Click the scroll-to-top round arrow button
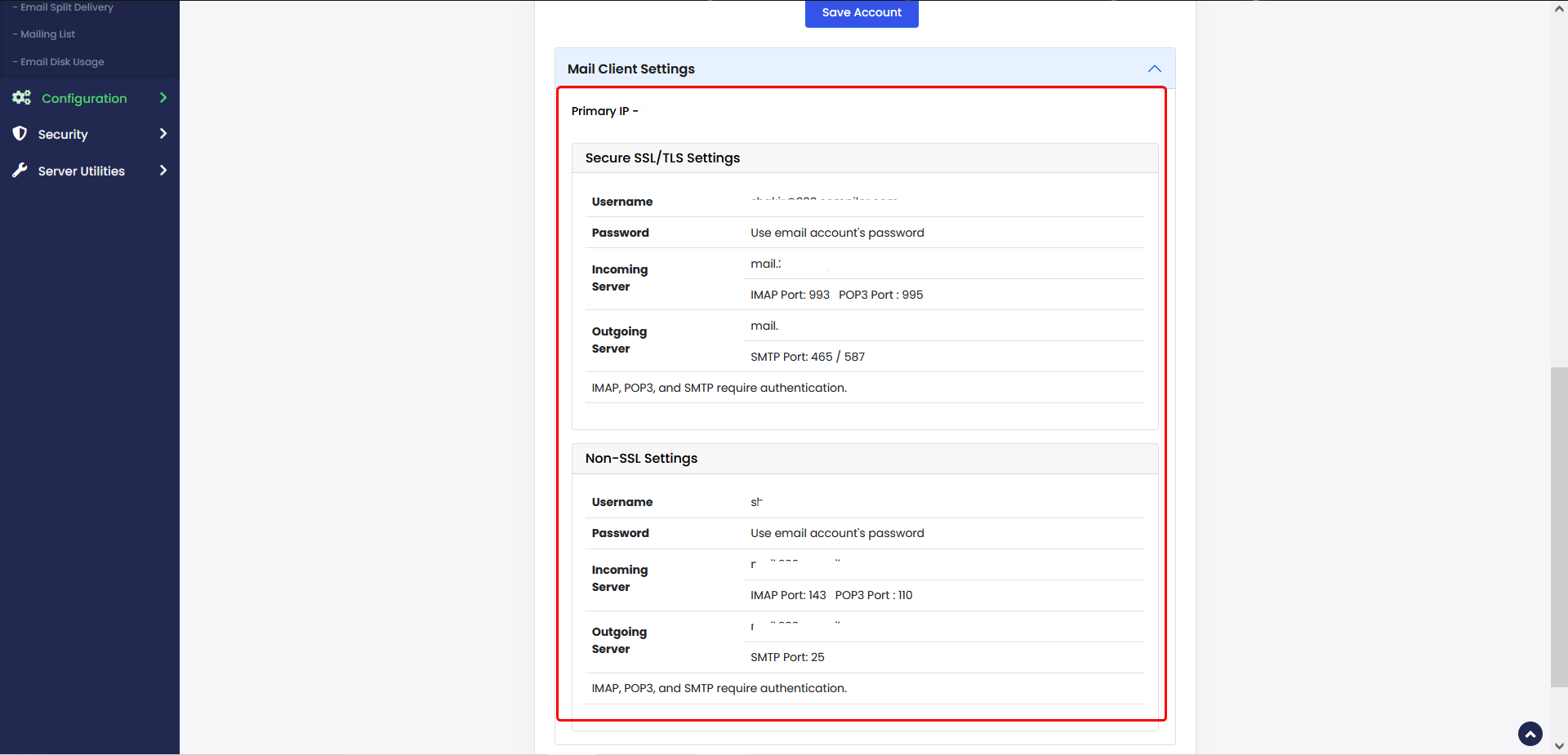This screenshot has width=1568, height=755. [1530, 734]
